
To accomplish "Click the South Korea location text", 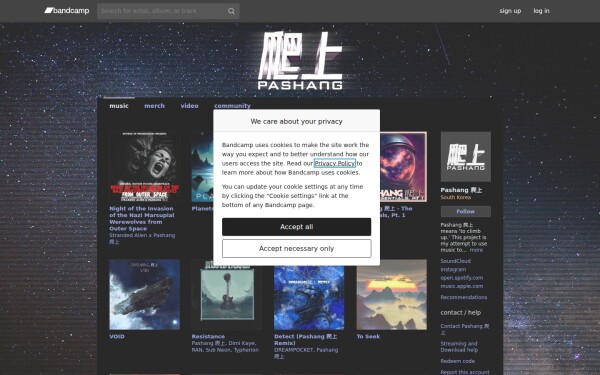I will [455, 197].
